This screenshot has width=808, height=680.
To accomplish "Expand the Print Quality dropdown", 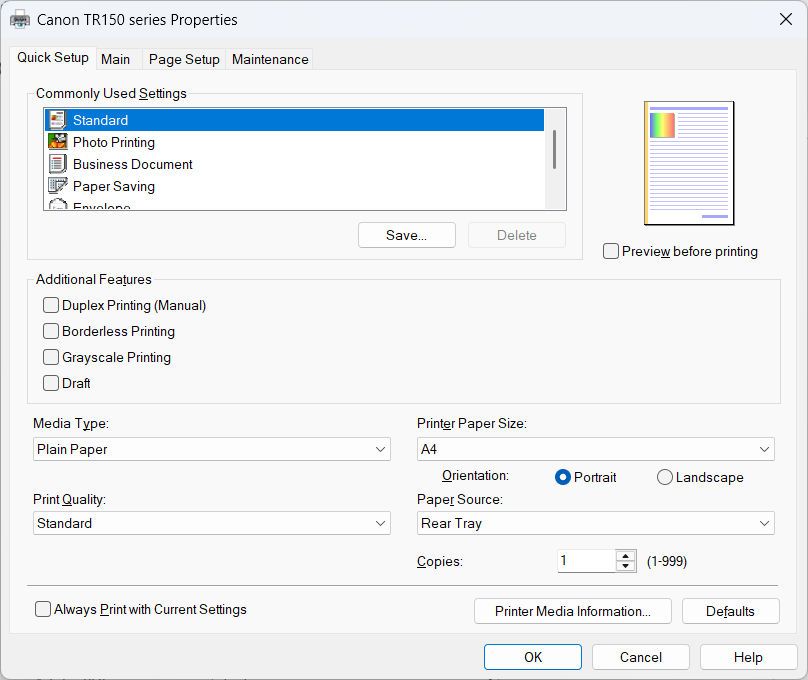I will click(x=212, y=523).
